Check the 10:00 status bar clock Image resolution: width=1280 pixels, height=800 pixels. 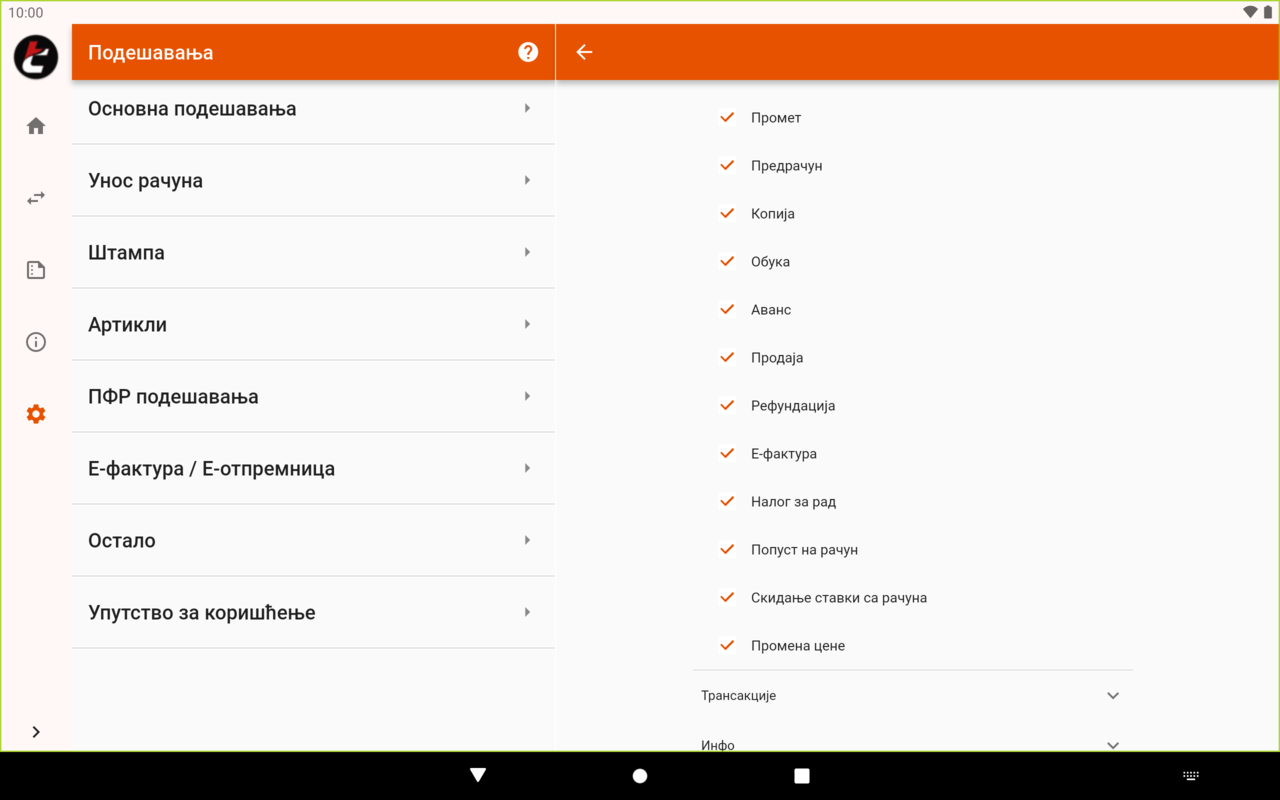point(26,12)
